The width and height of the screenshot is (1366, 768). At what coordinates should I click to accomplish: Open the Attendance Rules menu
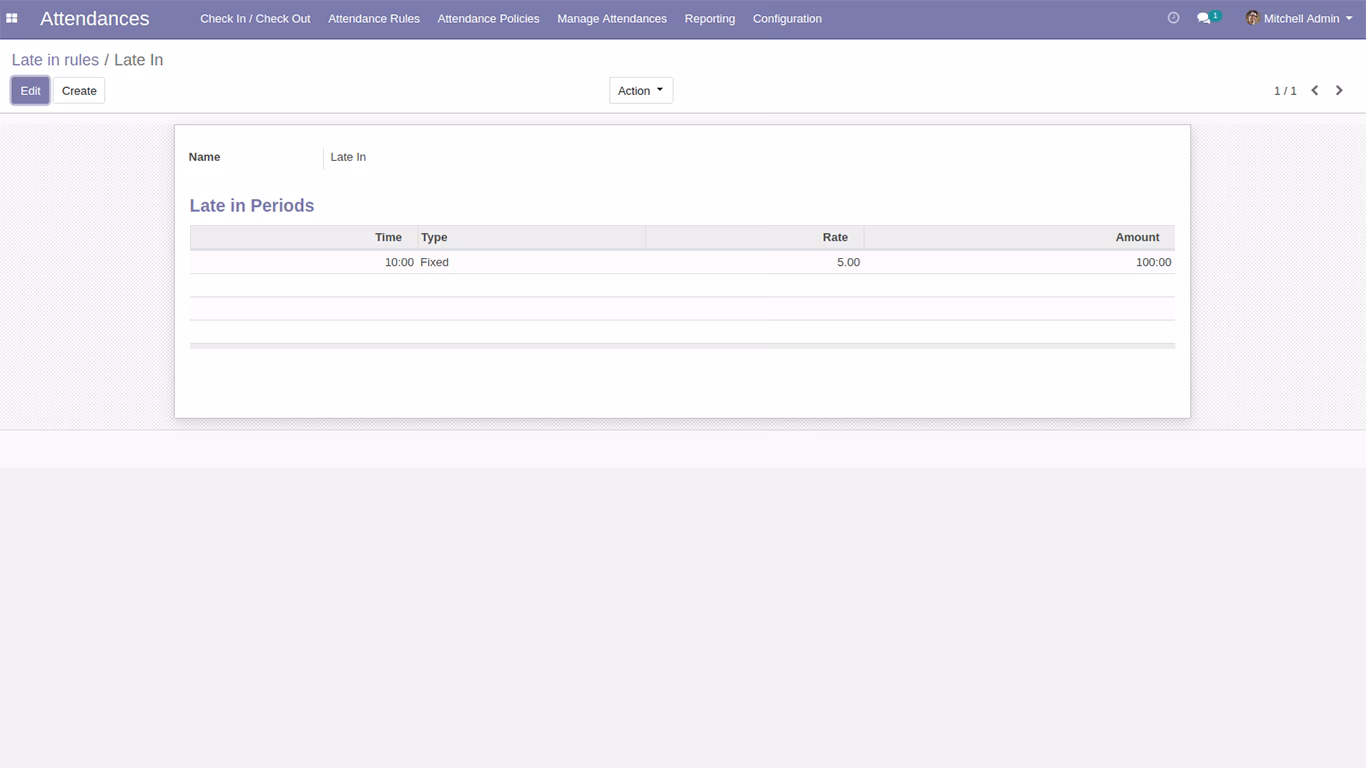pyautogui.click(x=374, y=18)
